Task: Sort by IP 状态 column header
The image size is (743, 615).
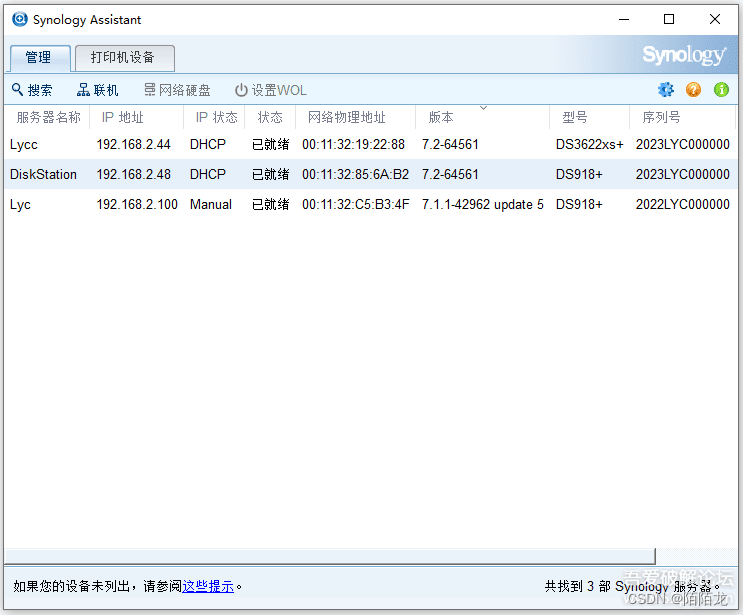Action: pyautogui.click(x=214, y=117)
